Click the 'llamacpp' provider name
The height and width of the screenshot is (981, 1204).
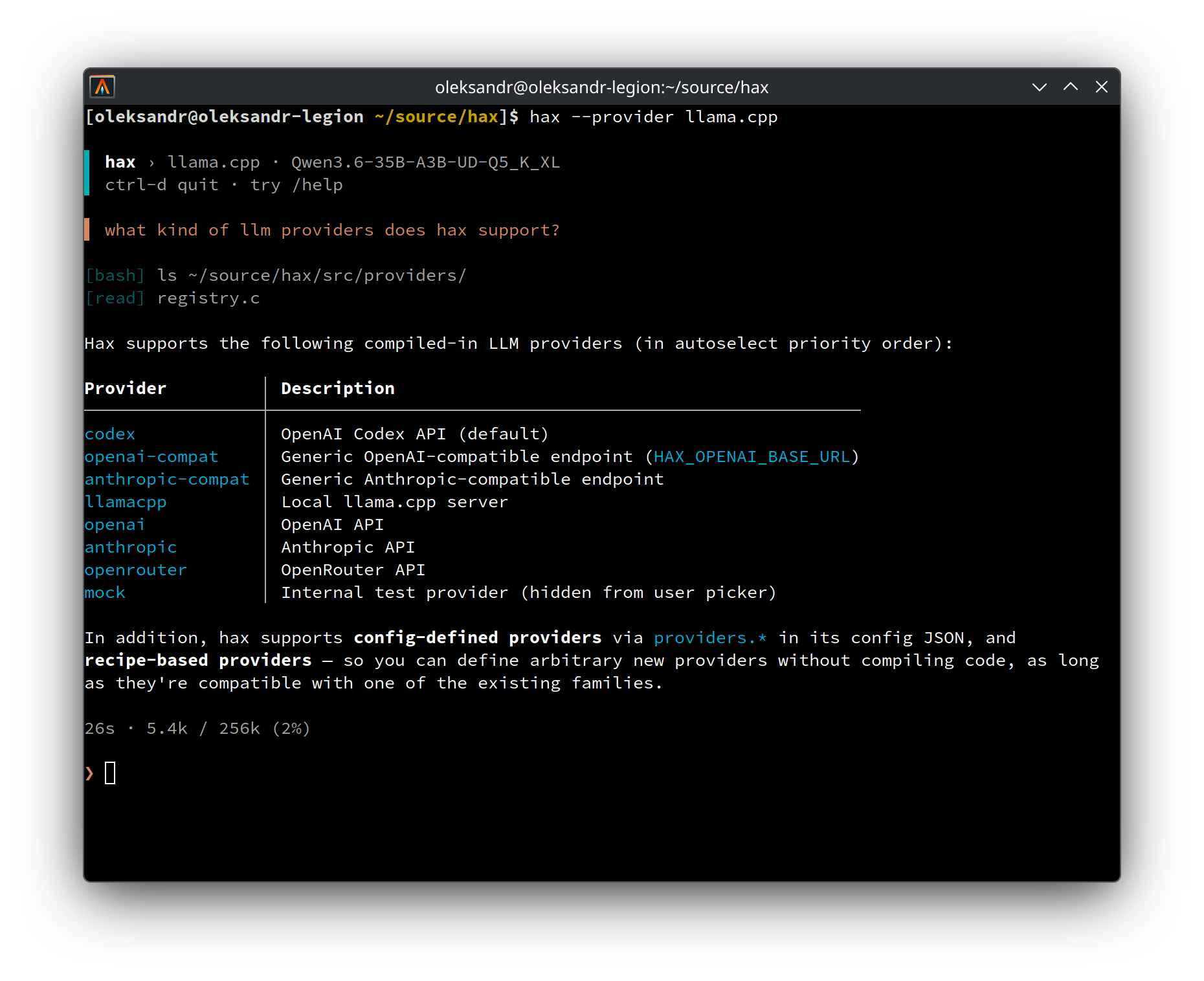click(126, 502)
